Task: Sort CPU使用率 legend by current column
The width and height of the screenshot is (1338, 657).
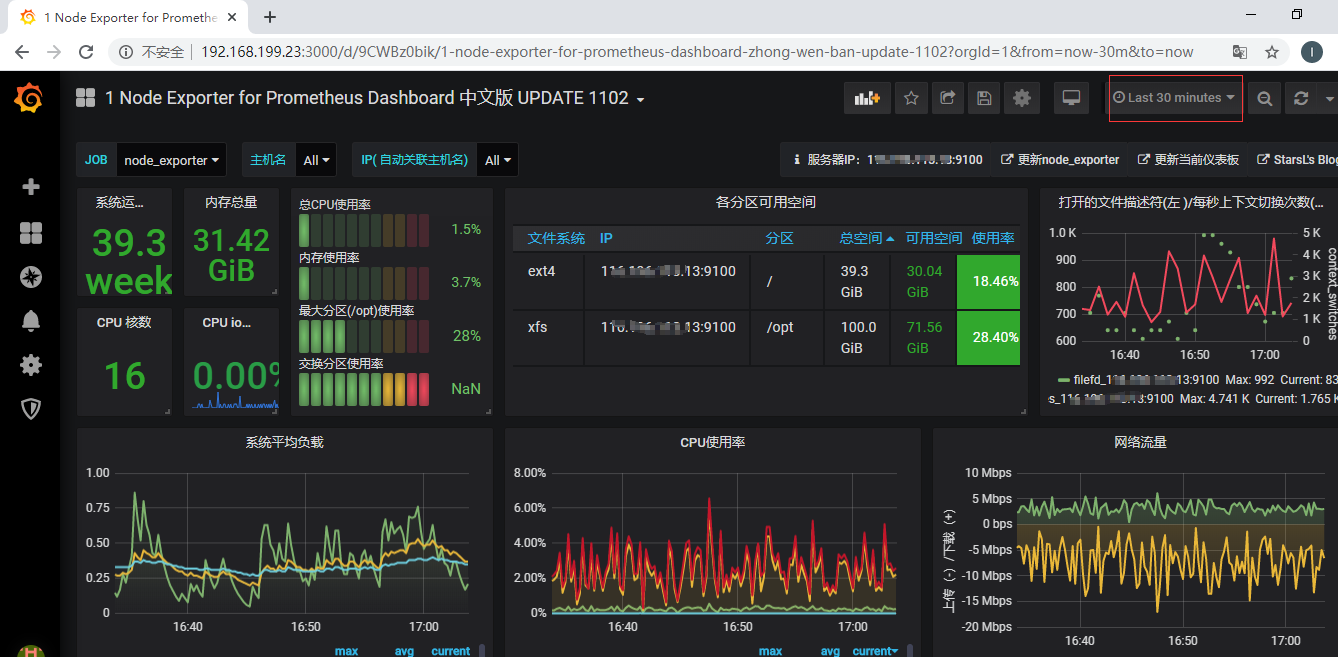Action: [x=874, y=651]
